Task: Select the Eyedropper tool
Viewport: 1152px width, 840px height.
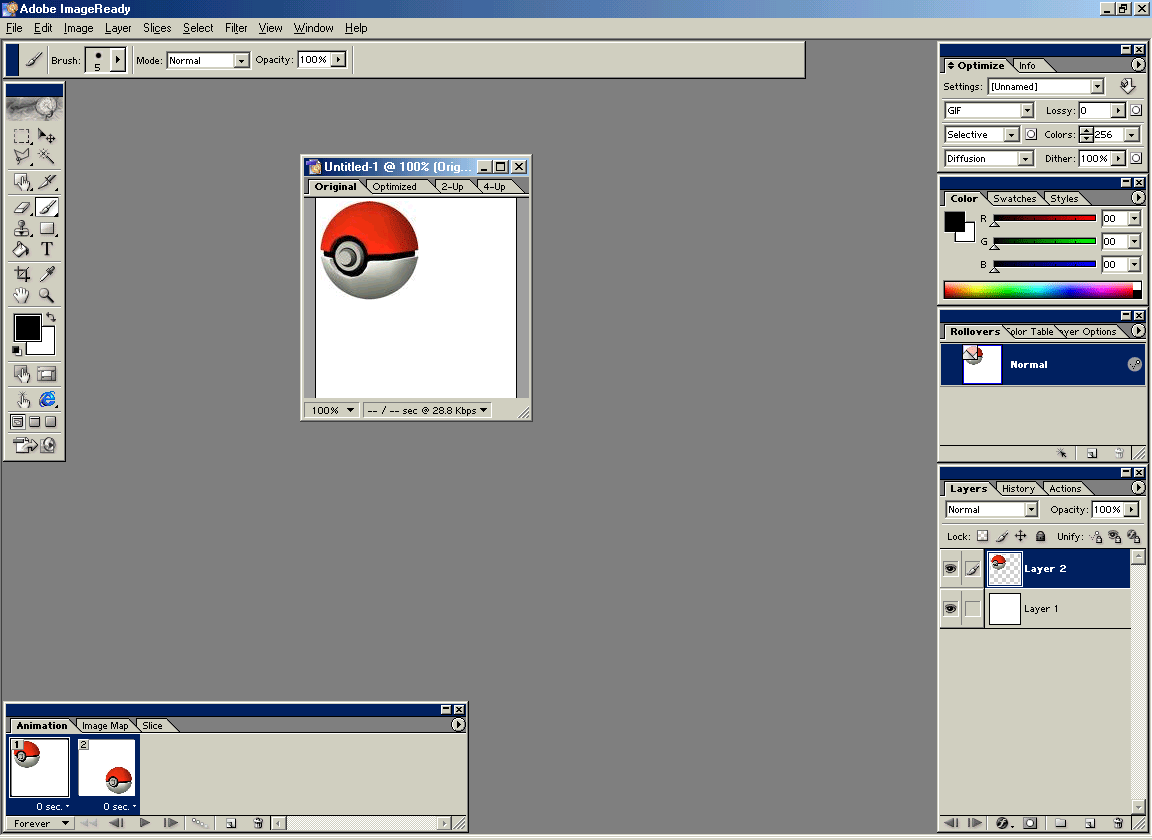Action: pyautogui.click(x=46, y=274)
